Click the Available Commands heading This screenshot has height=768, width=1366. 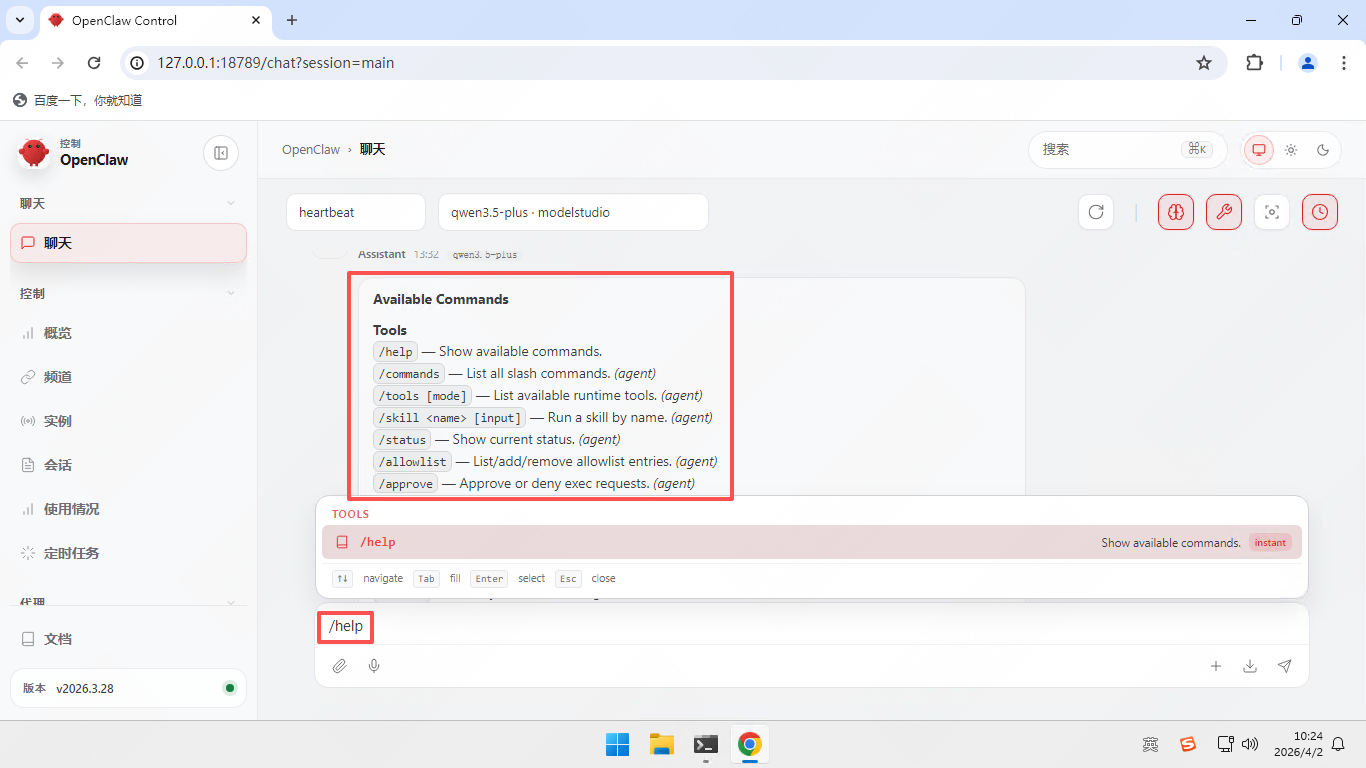pyautogui.click(x=441, y=299)
